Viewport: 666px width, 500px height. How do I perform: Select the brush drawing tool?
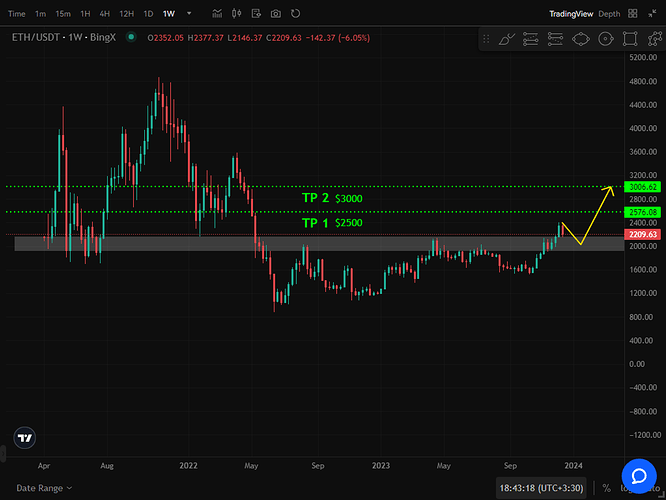508,39
